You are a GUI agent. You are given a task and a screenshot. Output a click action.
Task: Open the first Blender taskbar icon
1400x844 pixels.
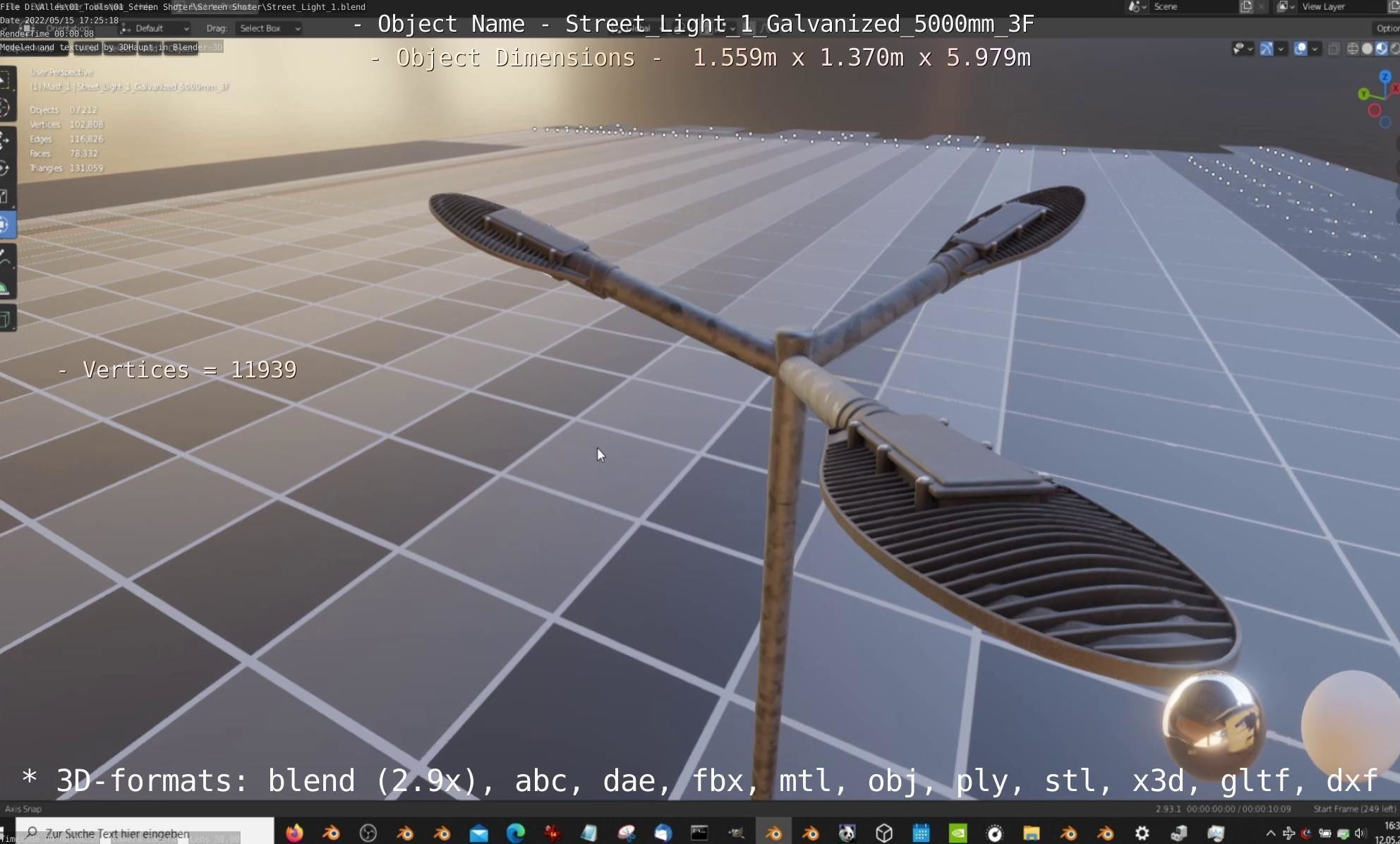[331, 833]
